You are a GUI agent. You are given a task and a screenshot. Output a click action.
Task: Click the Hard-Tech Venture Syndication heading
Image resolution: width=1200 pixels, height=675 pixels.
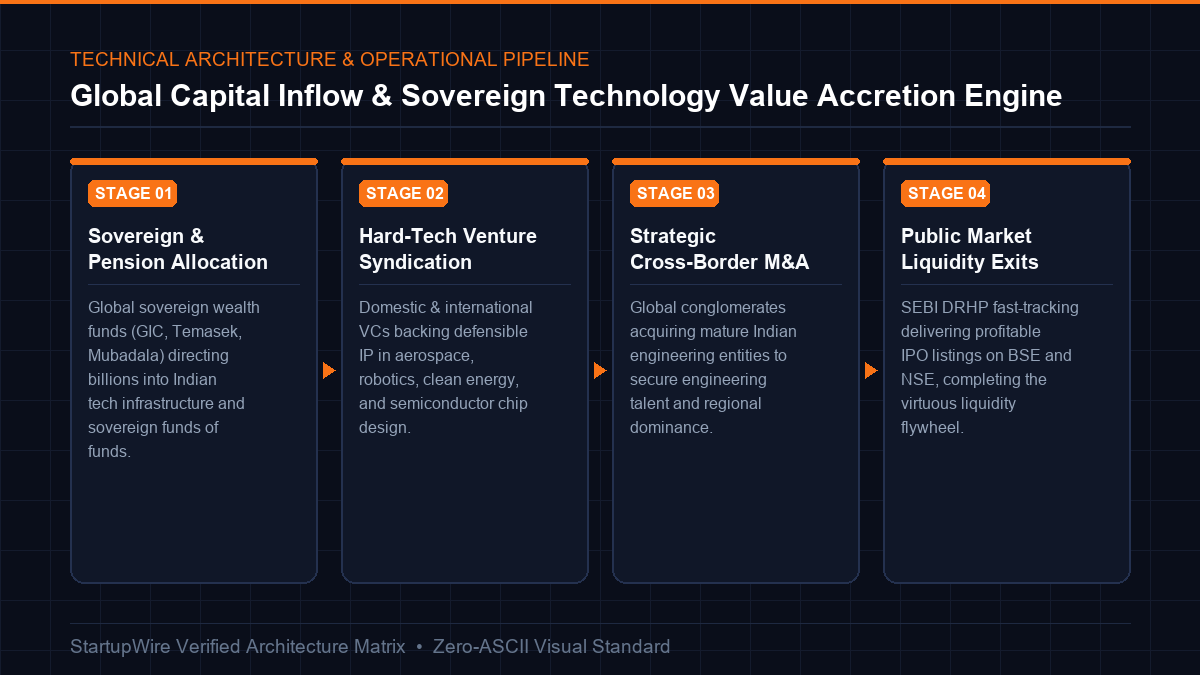[x=448, y=249]
